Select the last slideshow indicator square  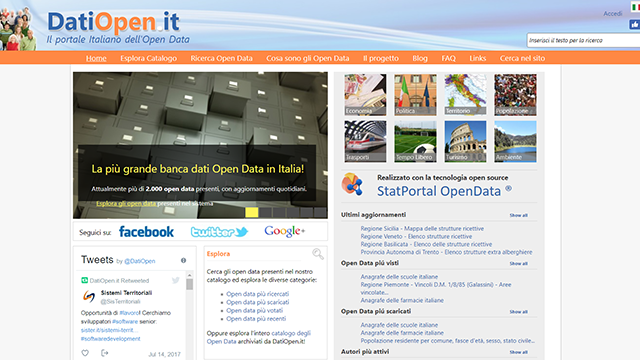tap(320, 212)
